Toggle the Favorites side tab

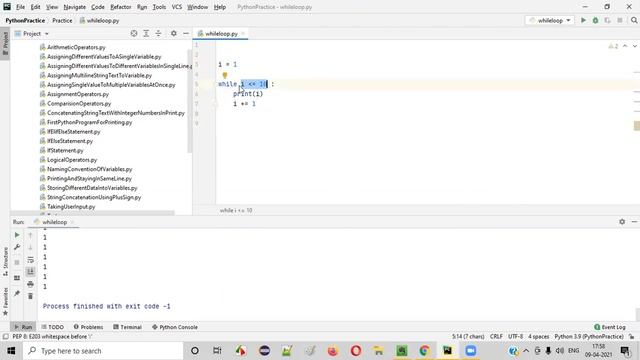tap(5, 301)
